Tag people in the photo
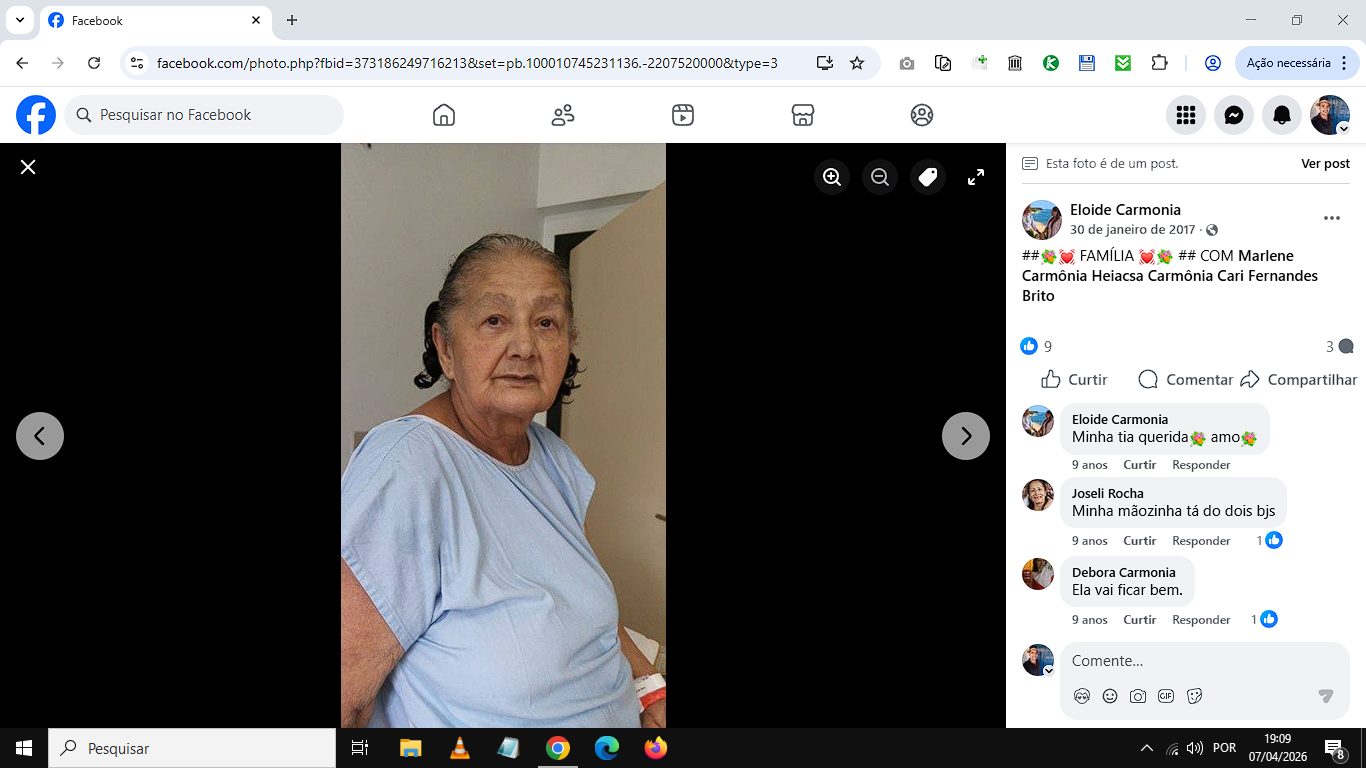Image resolution: width=1366 pixels, height=768 pixels. point(928,177)
